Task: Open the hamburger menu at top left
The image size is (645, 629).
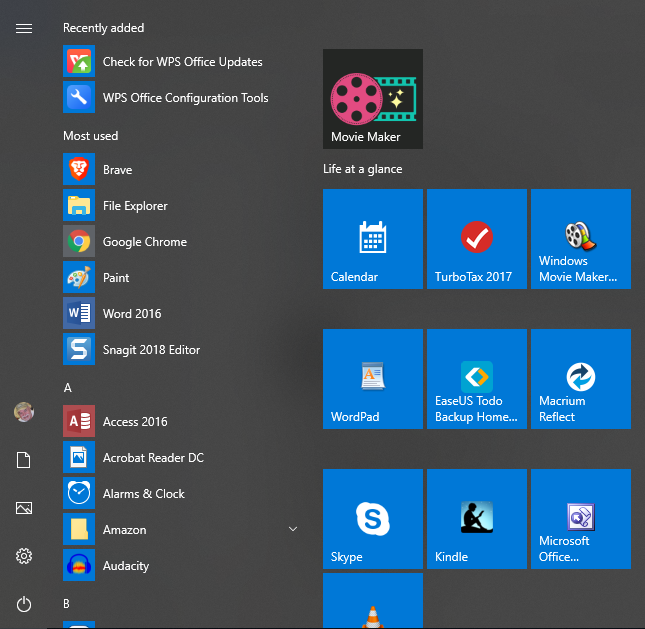Action: [x=24, y=28]
